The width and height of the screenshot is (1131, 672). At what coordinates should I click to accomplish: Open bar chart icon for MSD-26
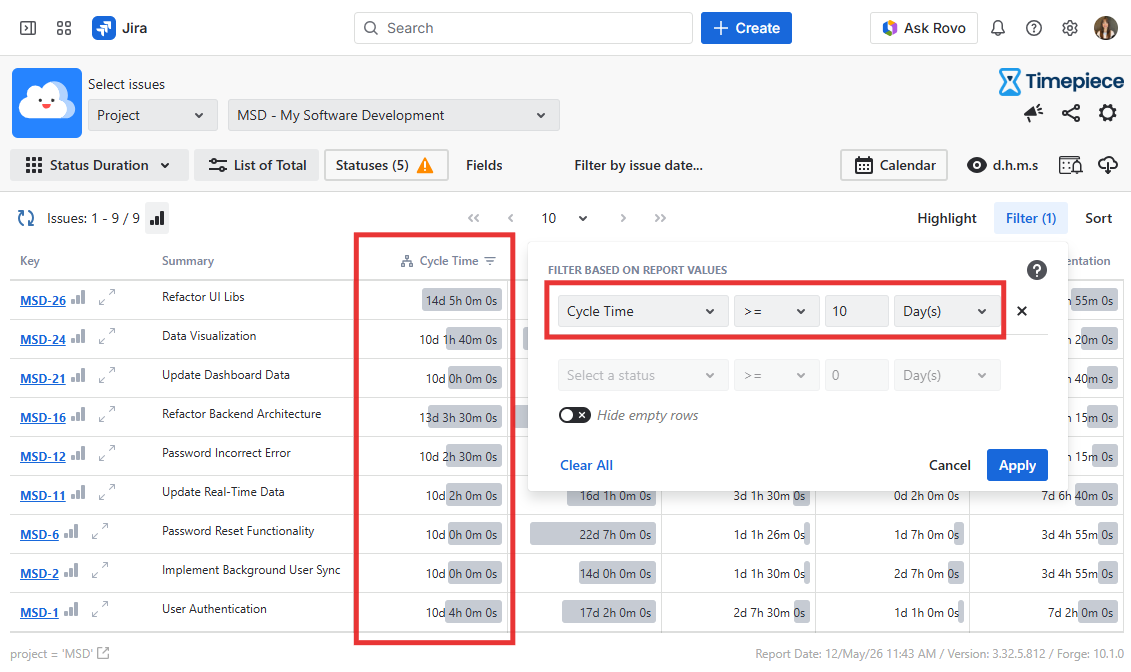pyautogui.click(x=78, y=298)
